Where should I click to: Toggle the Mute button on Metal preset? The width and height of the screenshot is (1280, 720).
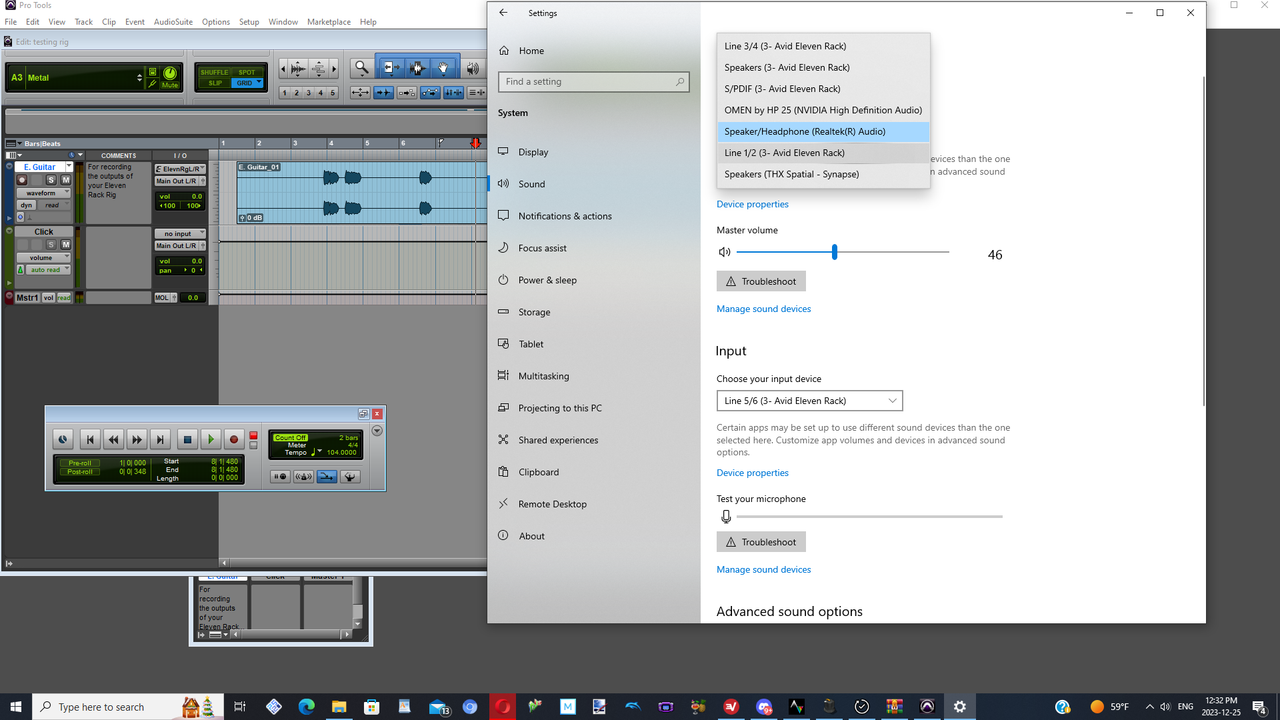[170, 85]
